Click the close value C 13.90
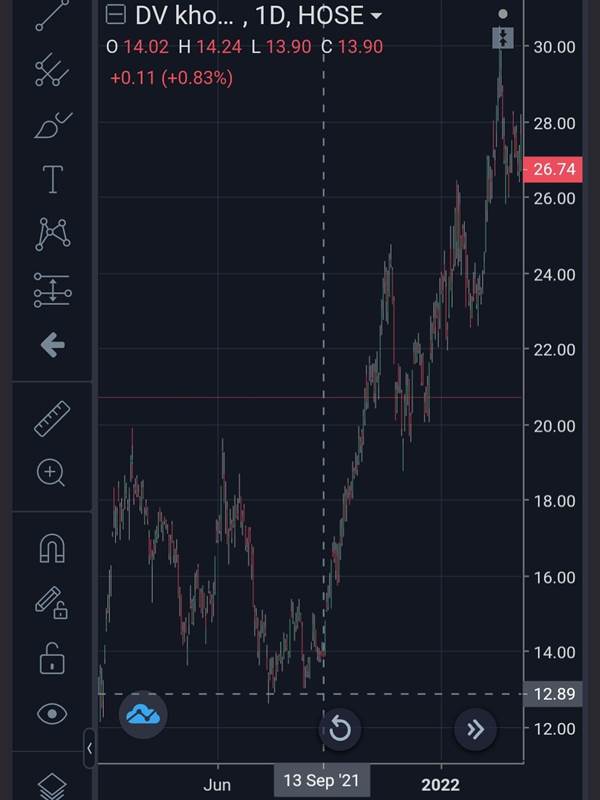The width and height of the screenshot is (600, 800). click(352, 47)
